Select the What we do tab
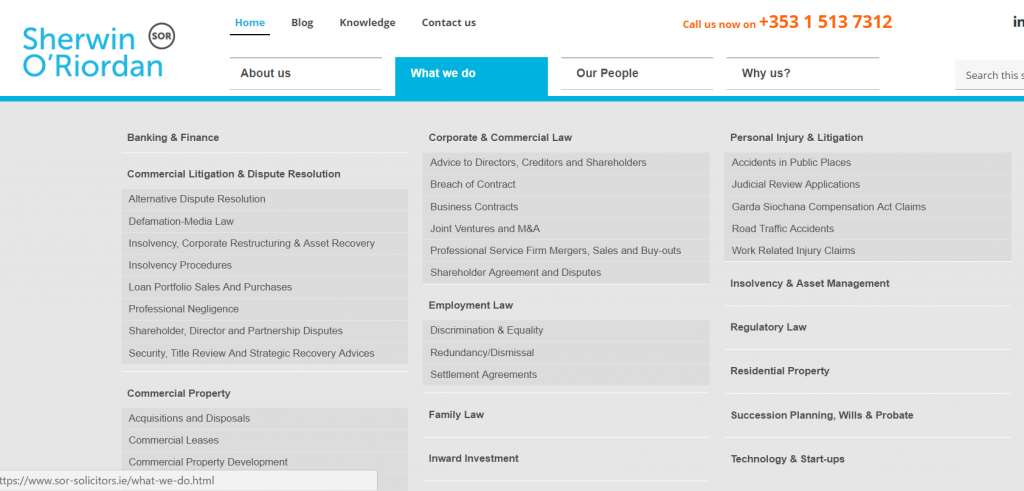 pos(472,75)
